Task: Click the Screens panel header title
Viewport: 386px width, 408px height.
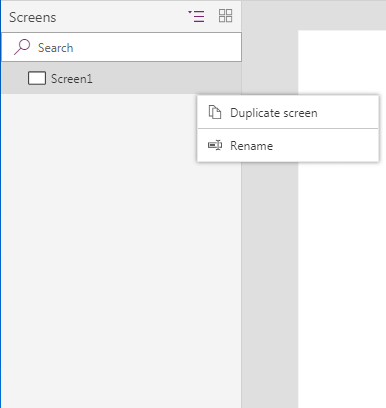Action: point(33,17)
